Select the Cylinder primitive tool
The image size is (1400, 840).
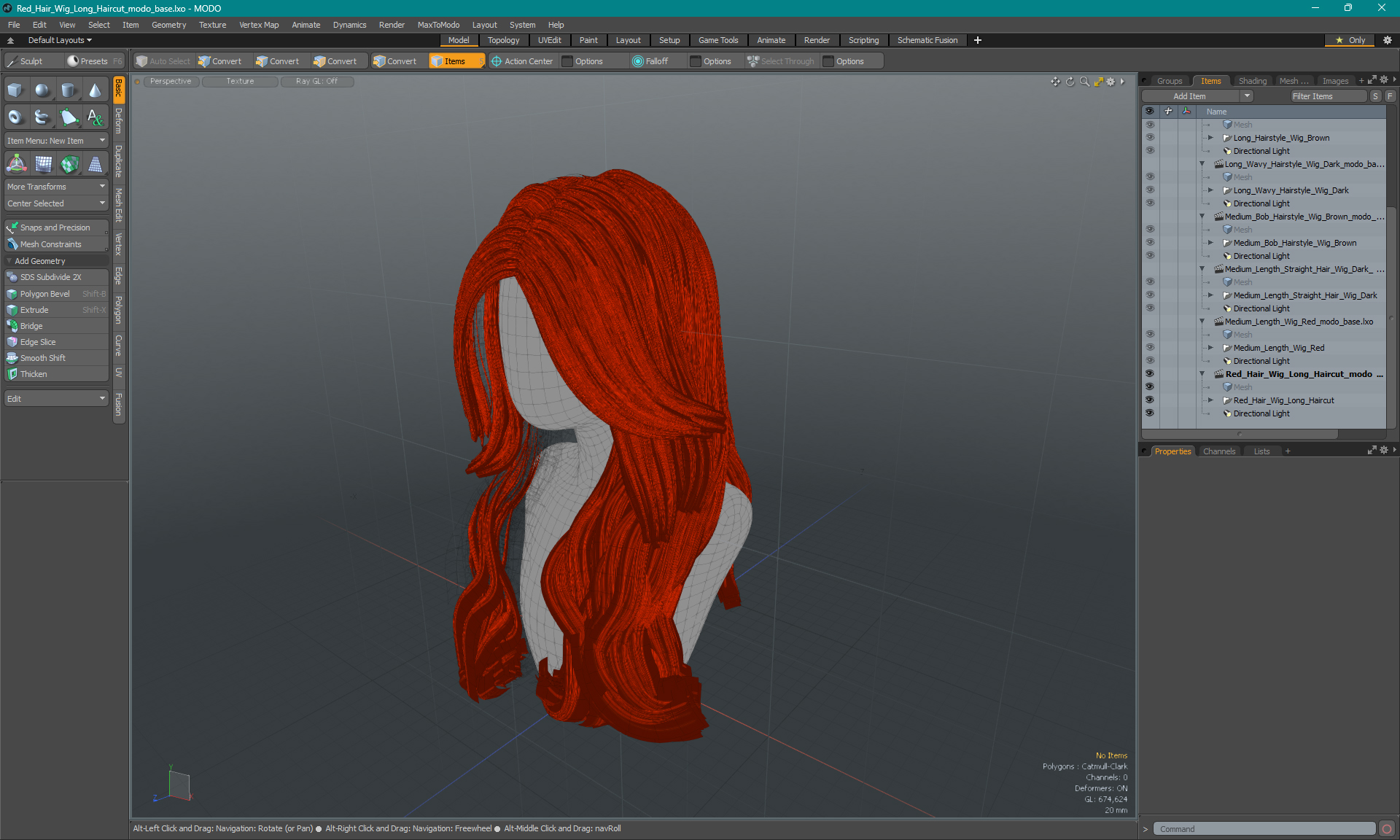pyautogui.click(x=69, y=90)
